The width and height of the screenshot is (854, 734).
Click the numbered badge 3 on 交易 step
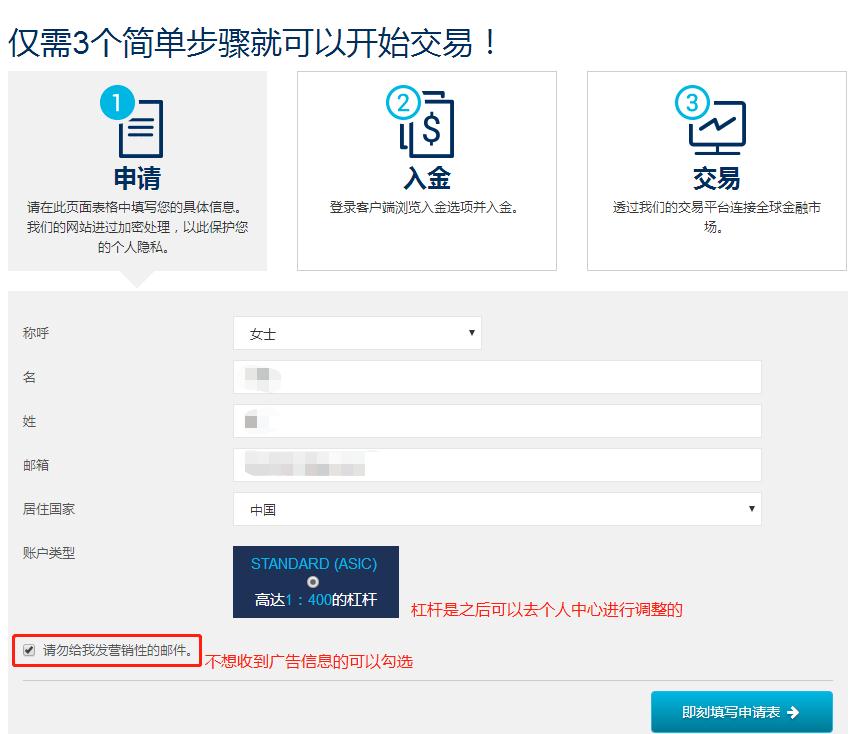[692, 101]
